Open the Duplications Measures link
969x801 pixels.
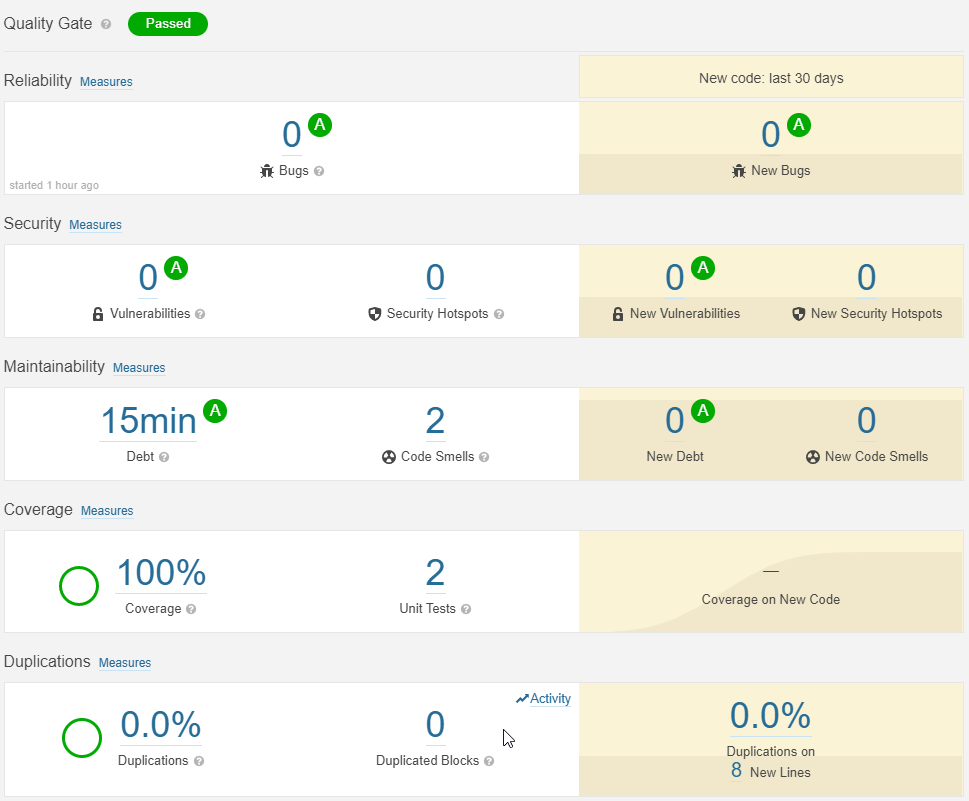point(124,663)
